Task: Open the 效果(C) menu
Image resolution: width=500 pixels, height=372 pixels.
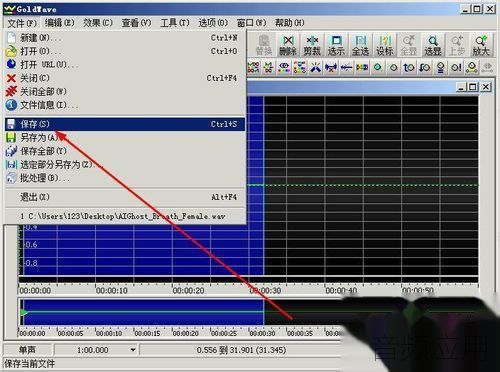Action: [x=98, y=23]
